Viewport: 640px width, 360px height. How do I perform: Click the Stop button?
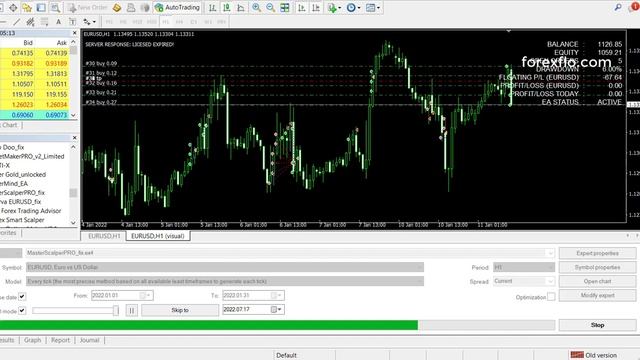pos(597,325)
